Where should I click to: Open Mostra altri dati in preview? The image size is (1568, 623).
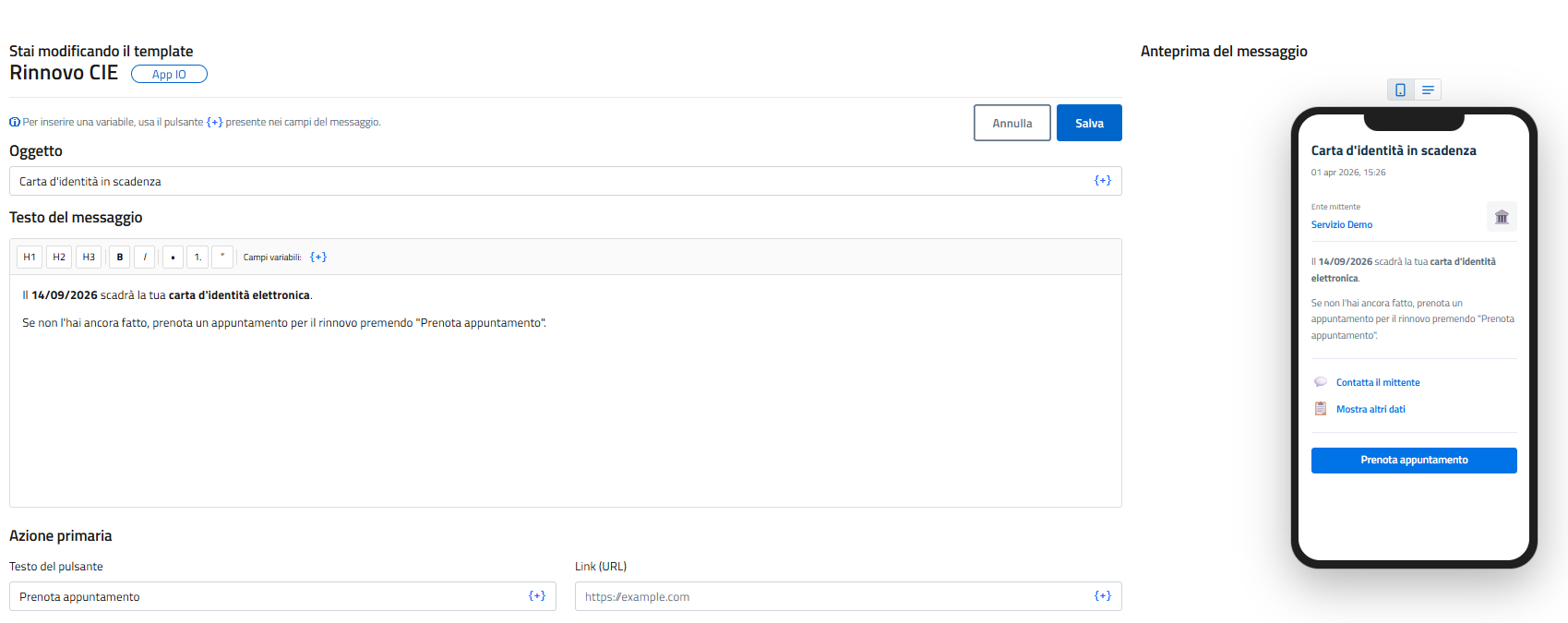1371,409
